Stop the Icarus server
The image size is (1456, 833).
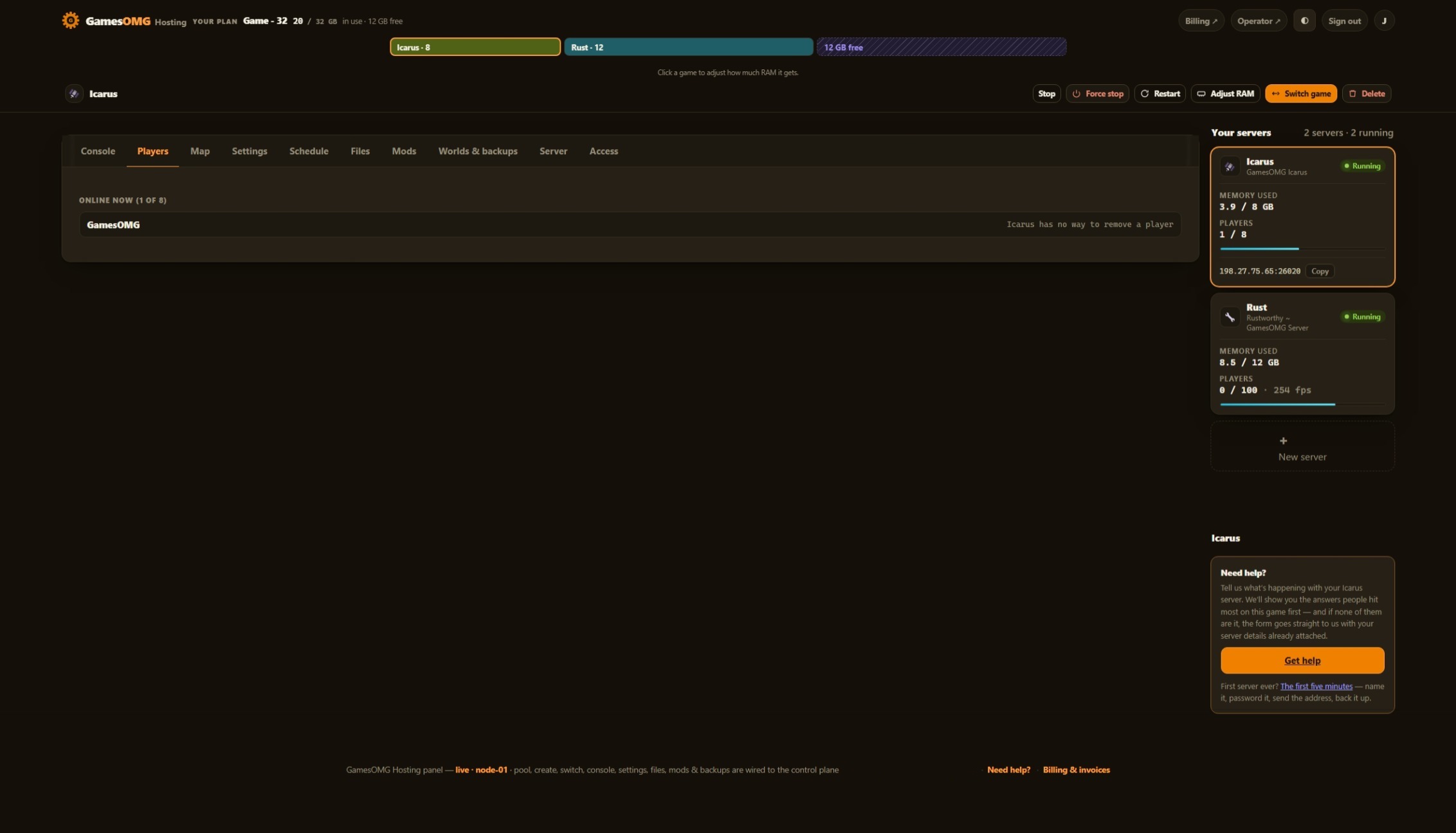[1046, 93]
